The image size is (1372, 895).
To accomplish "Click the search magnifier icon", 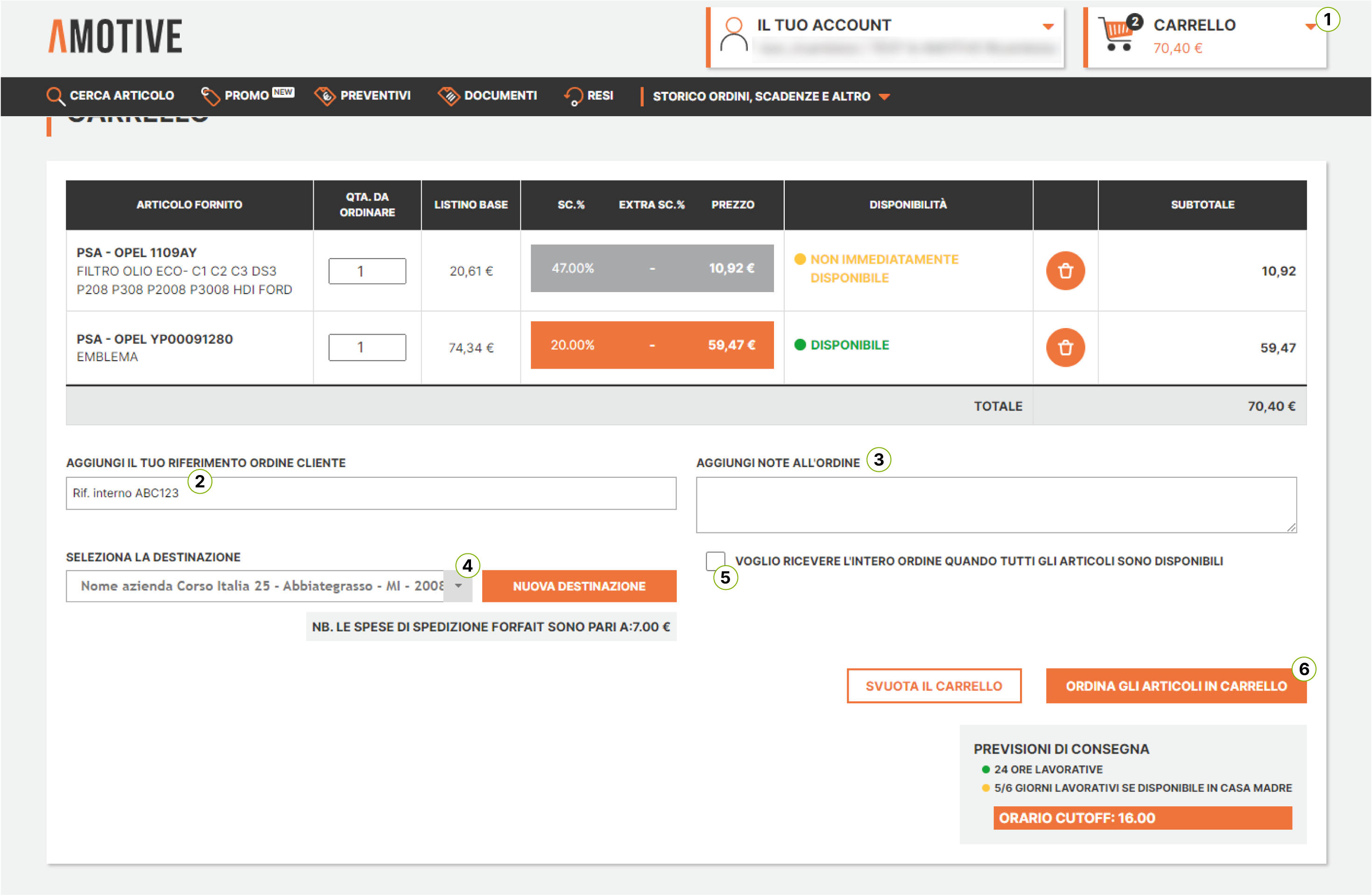I will click(x=55, y=96).
